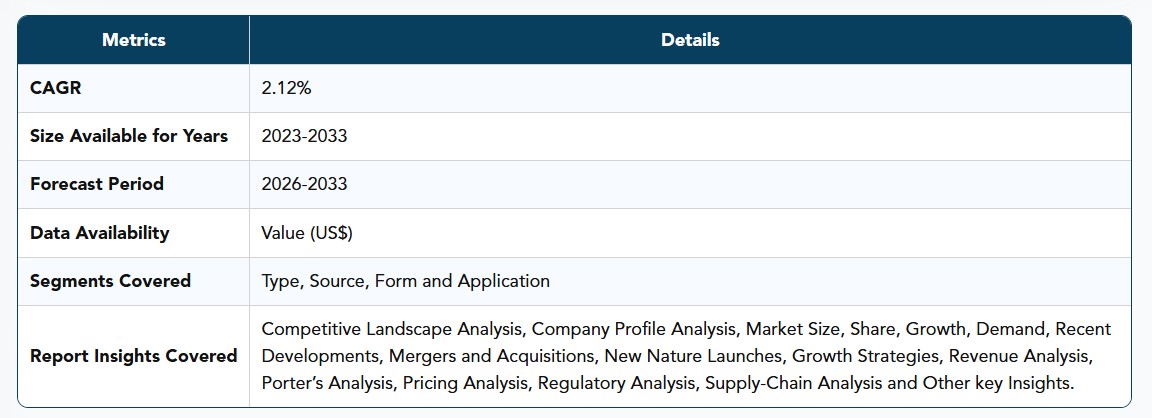Click the Details column header

pyautogui.click(x=690, y=40)
